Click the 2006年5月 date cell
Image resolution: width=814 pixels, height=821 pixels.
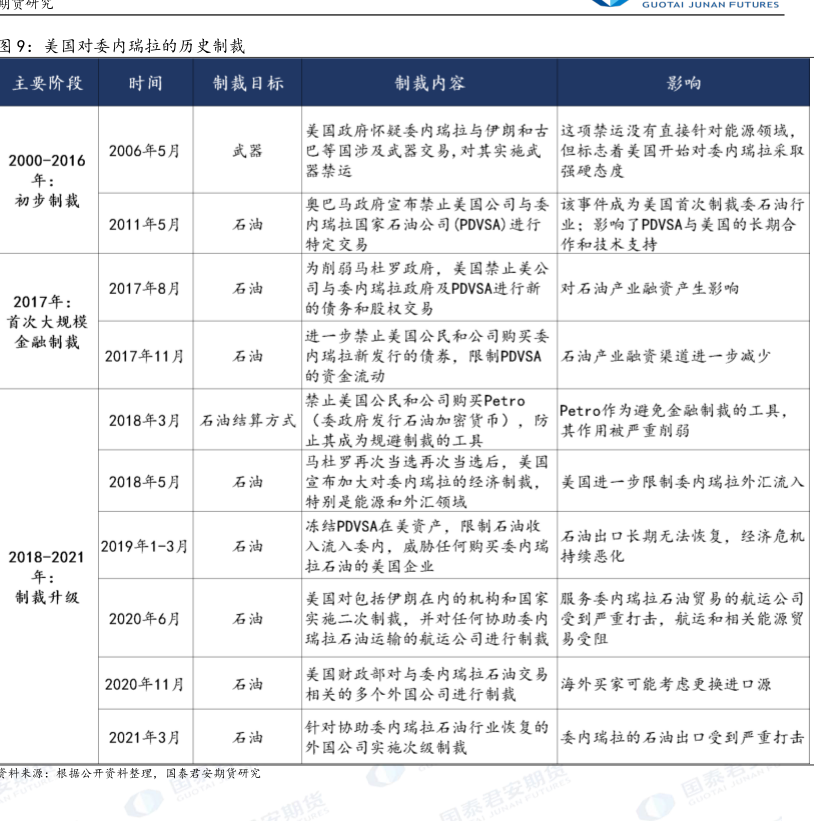tap(145, 150)
